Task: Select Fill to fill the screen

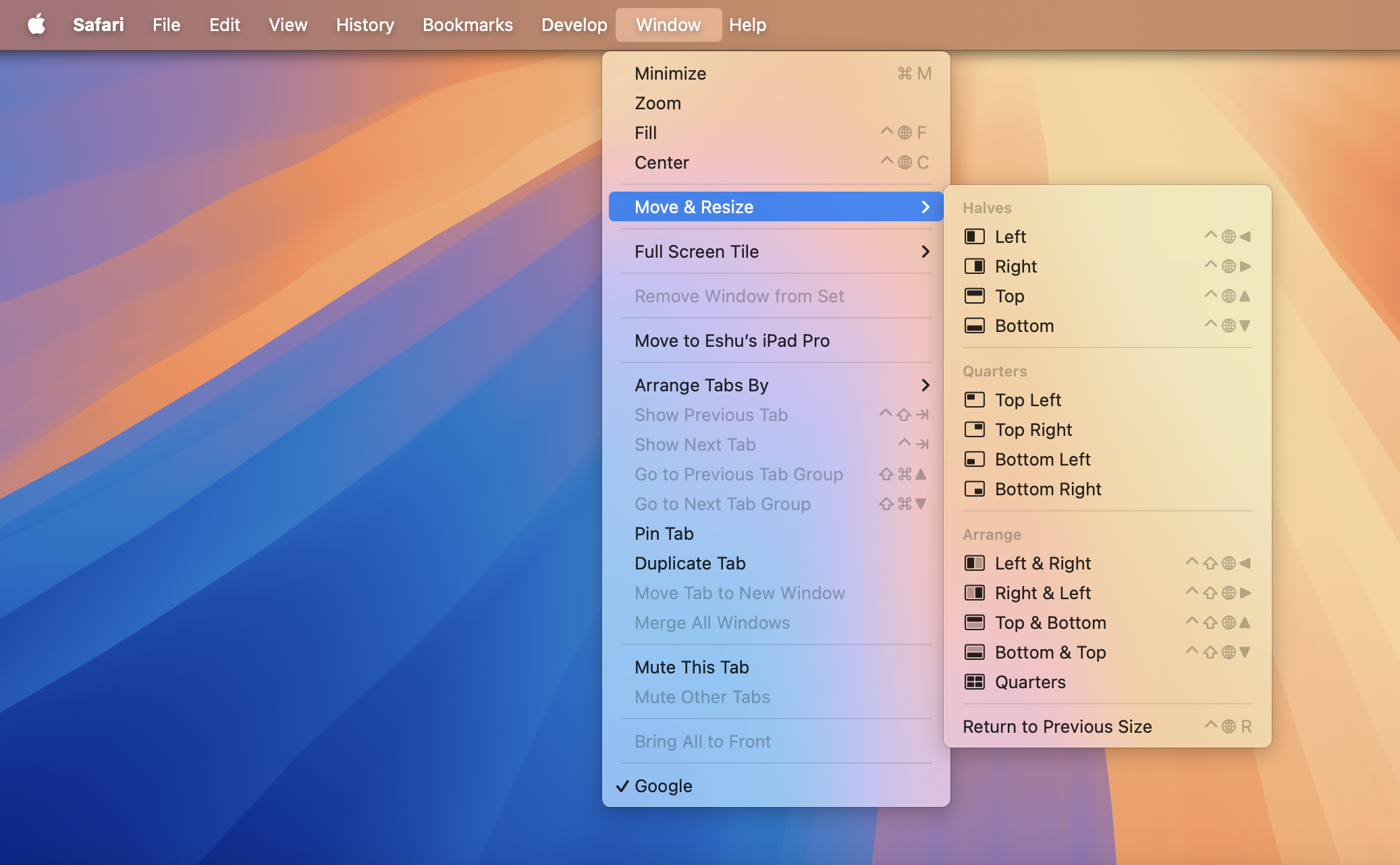Action: coord(776,133)
